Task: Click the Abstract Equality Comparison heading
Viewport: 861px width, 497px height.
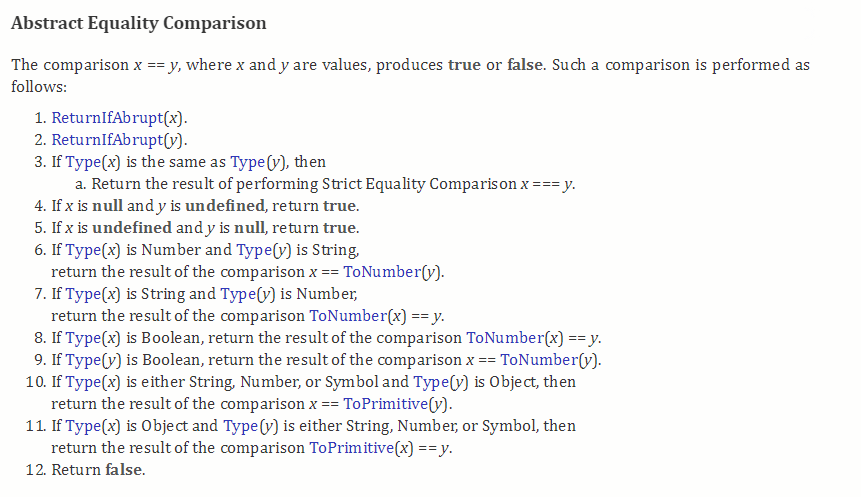Action: (x=139, y=23)
